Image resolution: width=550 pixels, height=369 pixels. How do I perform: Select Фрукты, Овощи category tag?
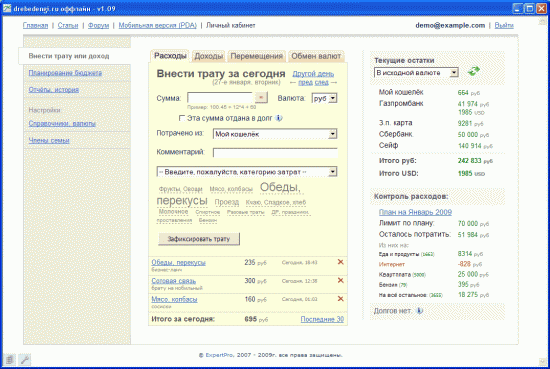point(181,189)
